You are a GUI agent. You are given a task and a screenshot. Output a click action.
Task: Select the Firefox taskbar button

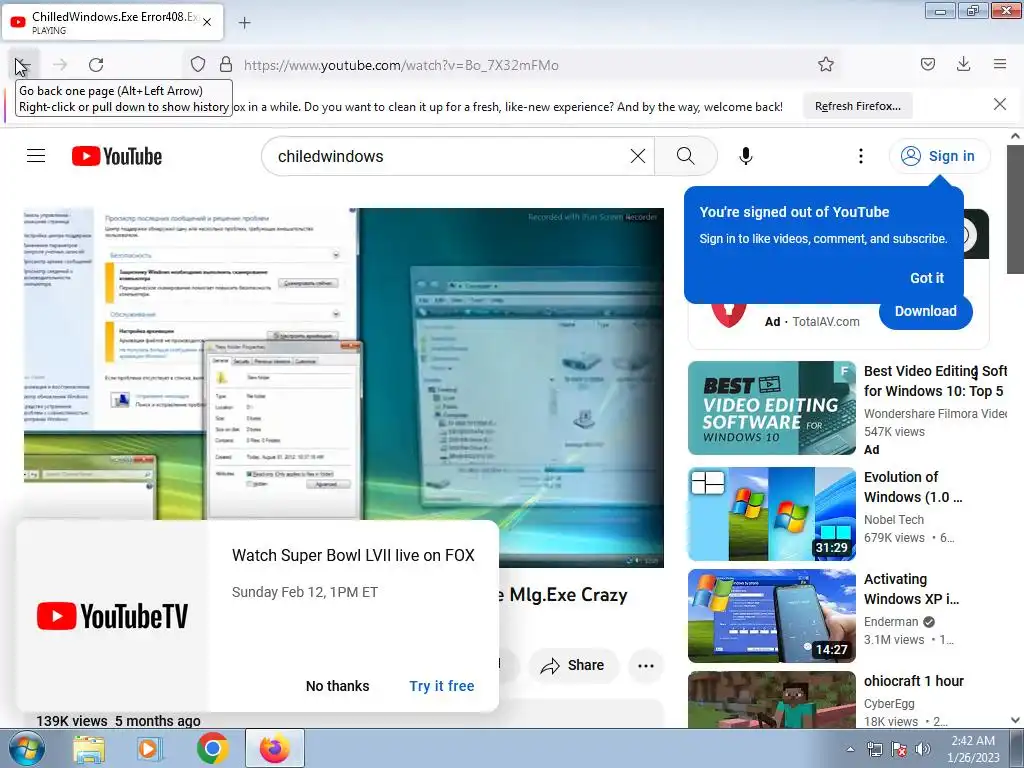[275, 748]
